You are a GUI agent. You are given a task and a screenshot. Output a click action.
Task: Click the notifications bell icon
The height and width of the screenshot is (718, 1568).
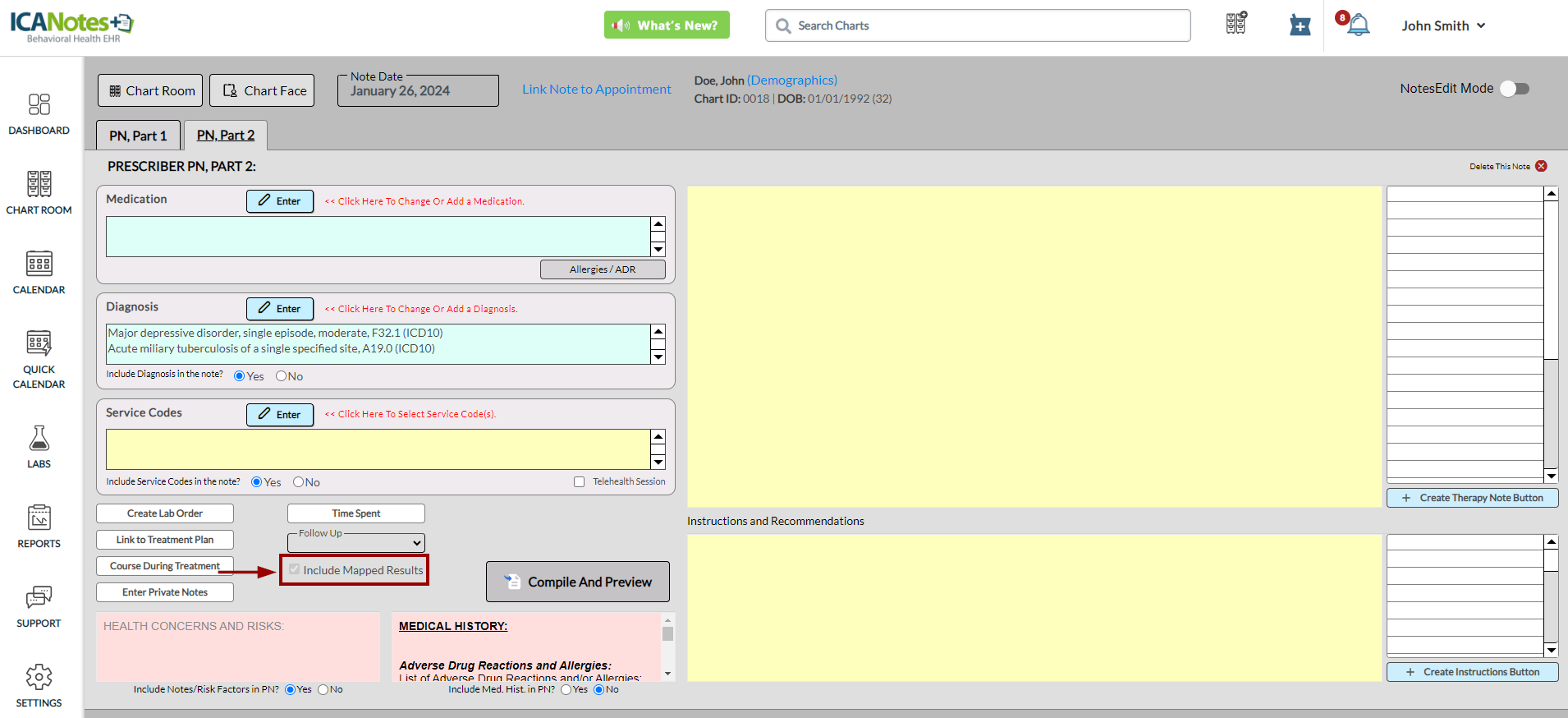pyautogui.click(x=1359, y=25)
